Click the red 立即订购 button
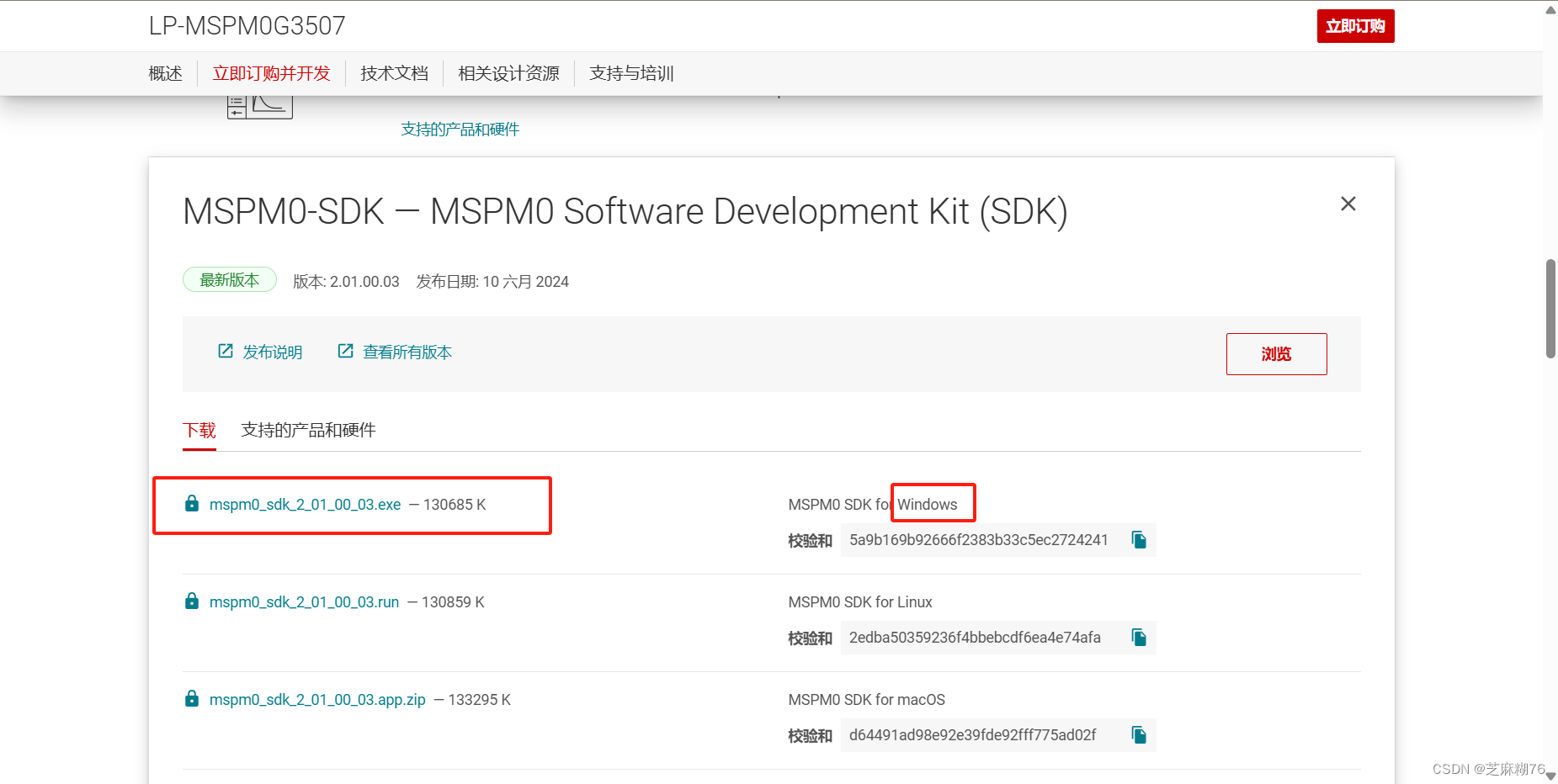Viewport: 1558px width, 784px height. pyautogui.click(x=1355, y=25)
